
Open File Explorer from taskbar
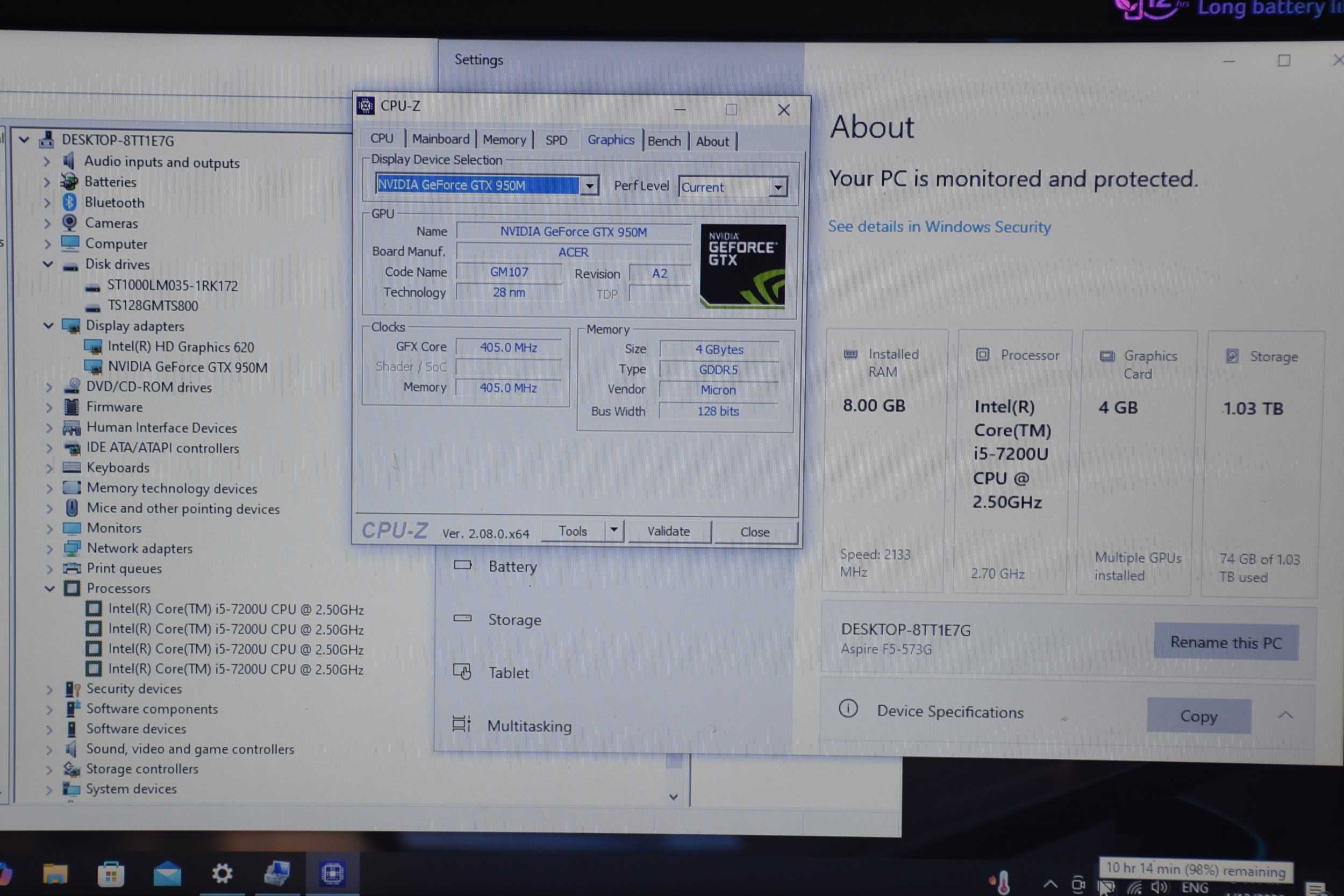point(55,875)
